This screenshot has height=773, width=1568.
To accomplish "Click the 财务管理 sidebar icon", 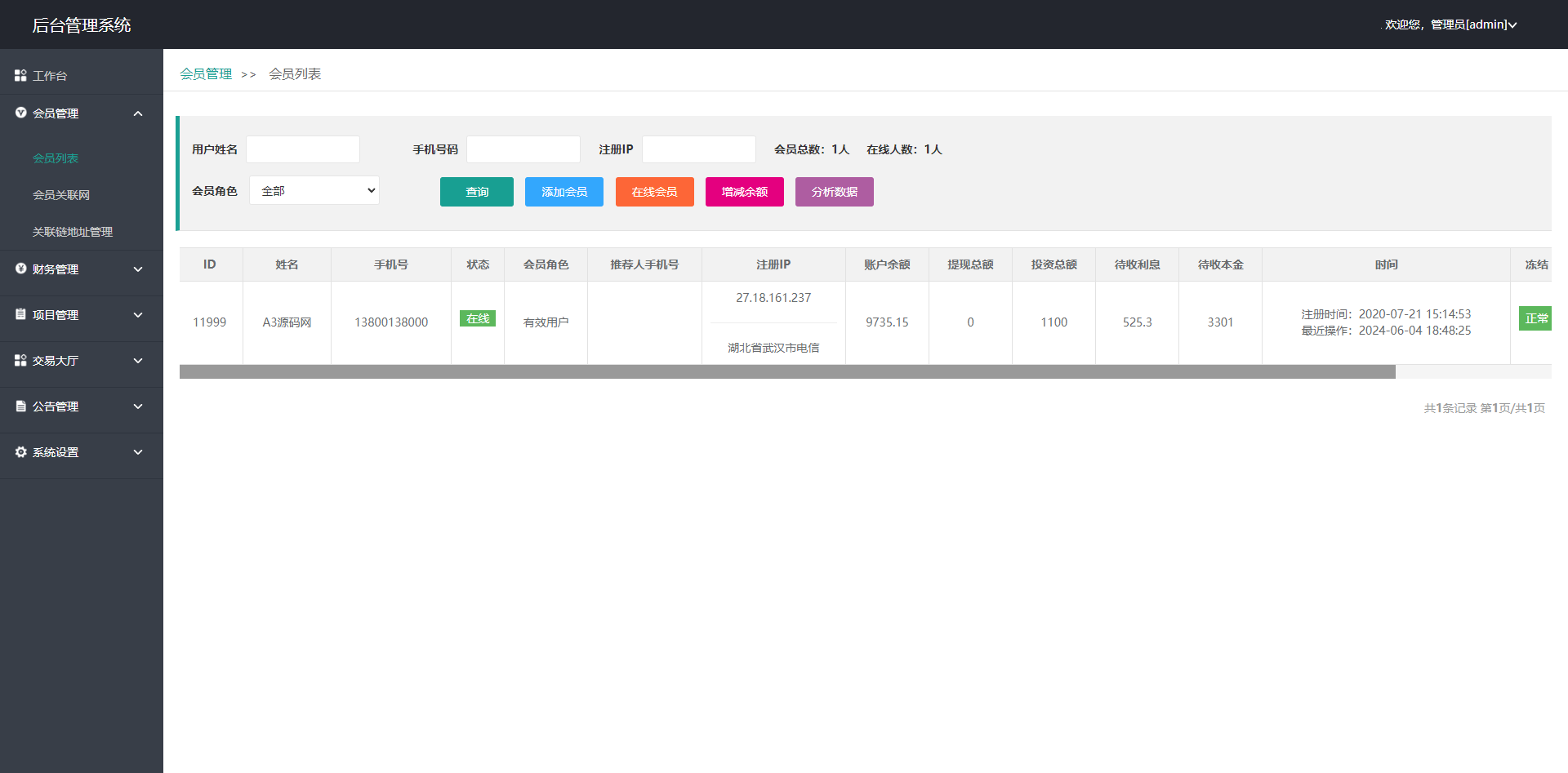I will [20, 269].
